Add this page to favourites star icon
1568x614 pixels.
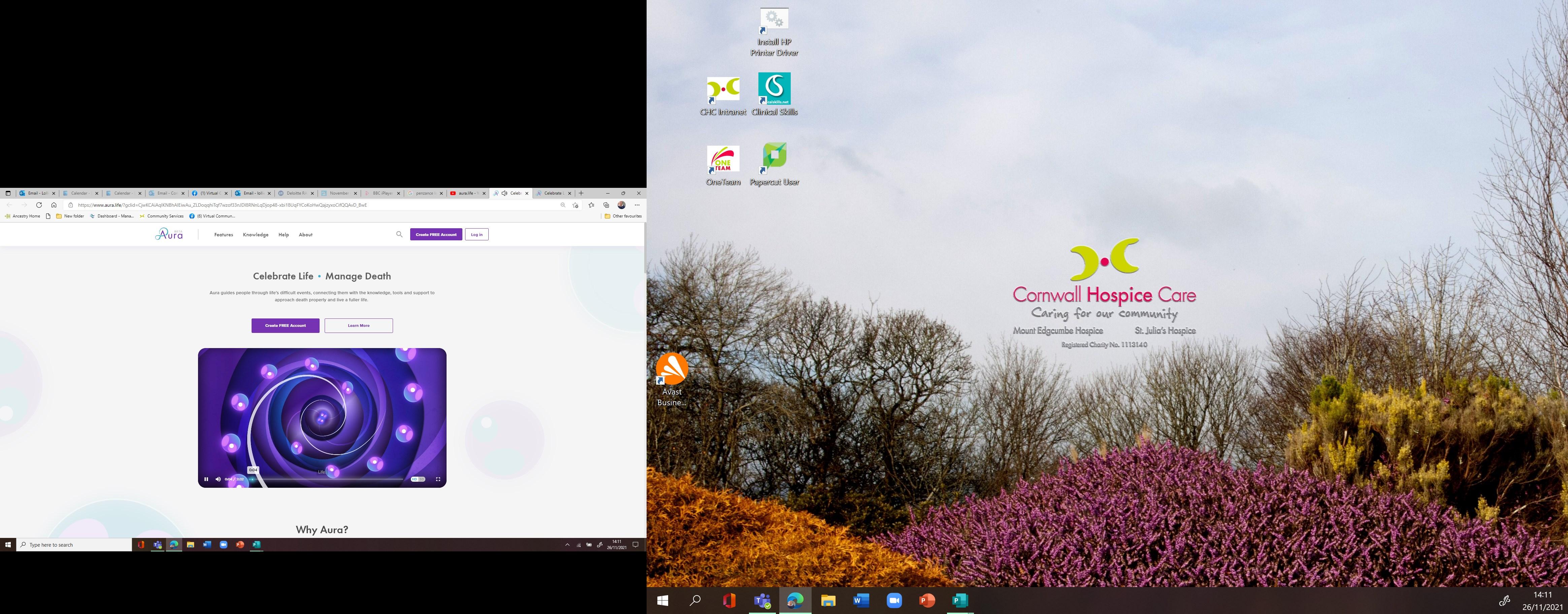click(x=575, y=205)
